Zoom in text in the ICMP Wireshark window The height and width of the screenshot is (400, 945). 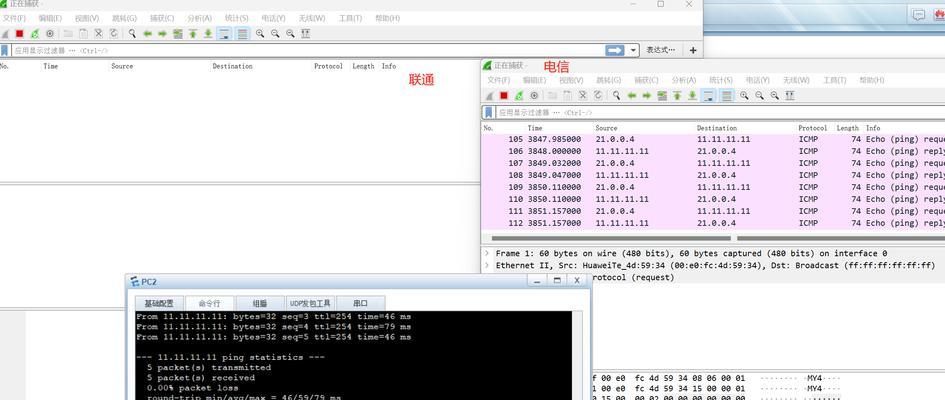[744, 96]
